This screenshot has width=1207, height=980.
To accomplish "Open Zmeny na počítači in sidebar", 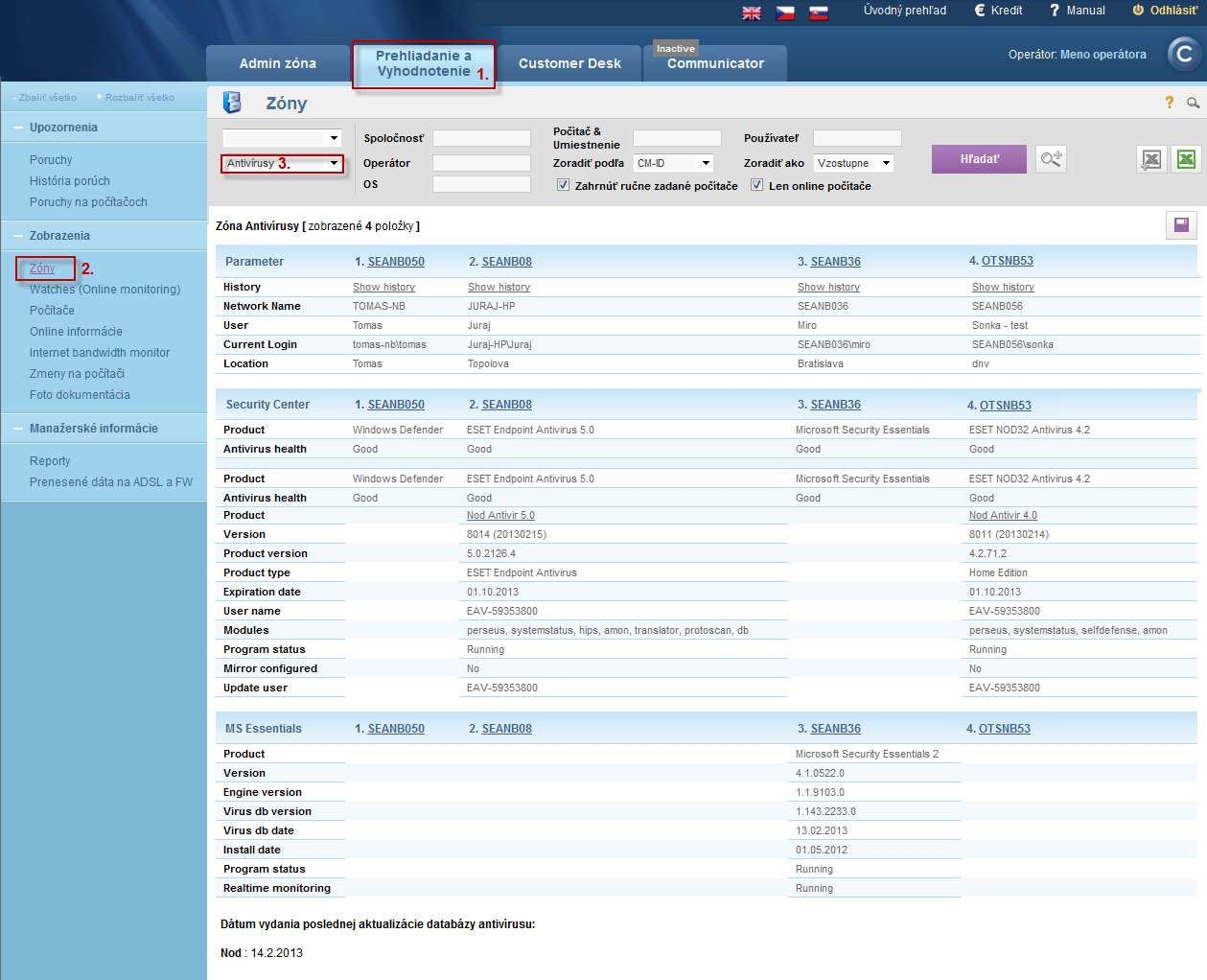I will point(77,374).
